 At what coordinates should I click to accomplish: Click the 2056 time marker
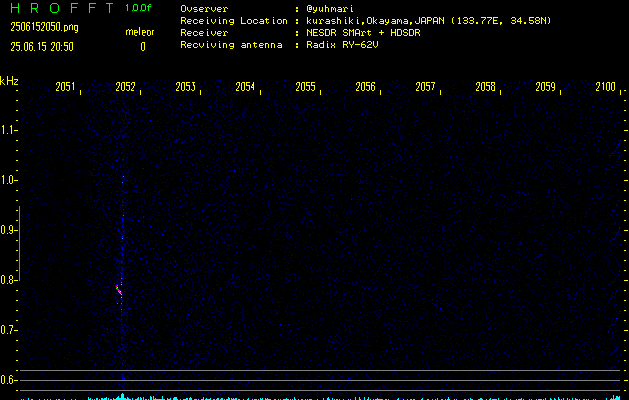(x=365, y=87)
